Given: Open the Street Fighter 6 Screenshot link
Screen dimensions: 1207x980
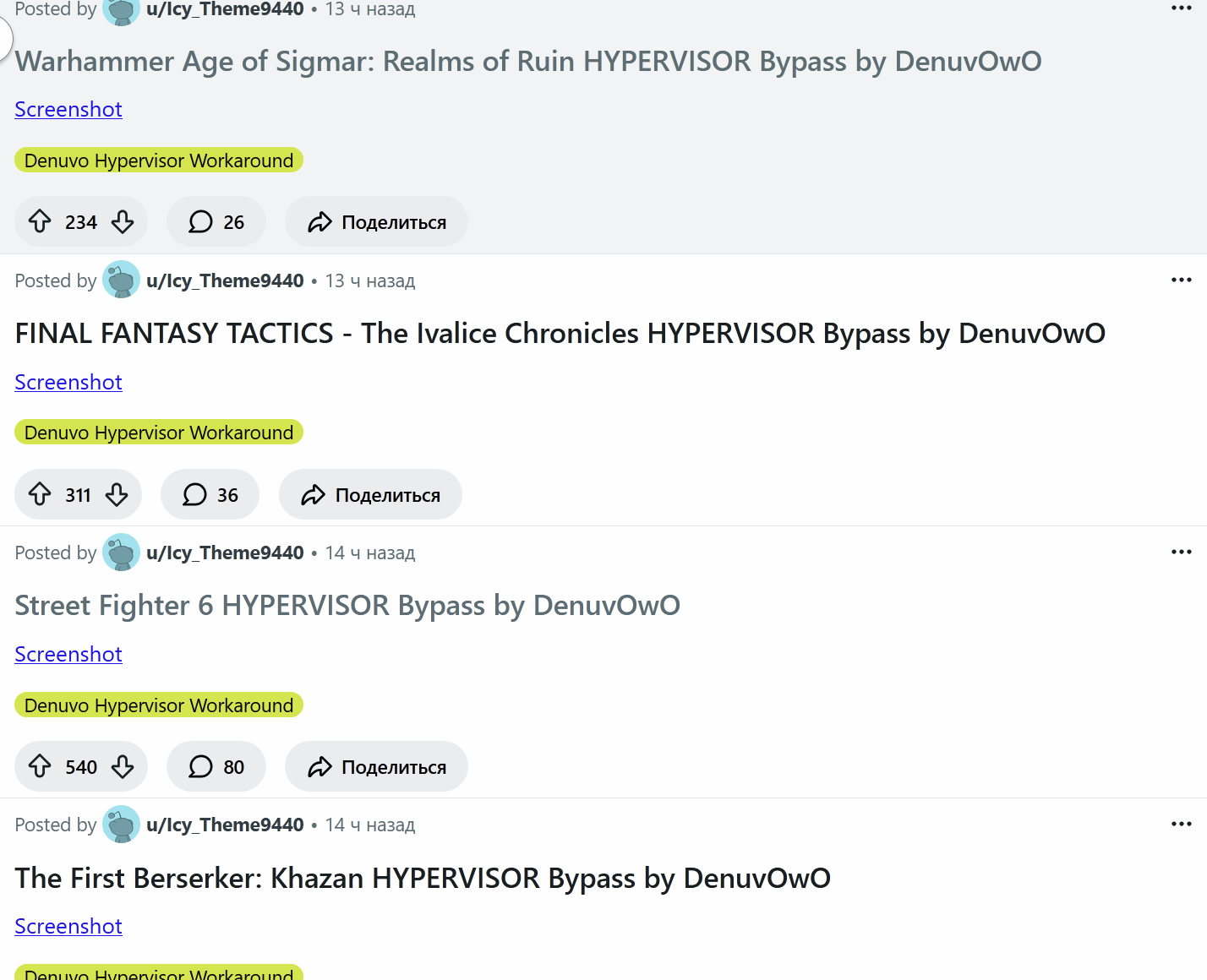Looking at the screenshot, I should [68, 654].
